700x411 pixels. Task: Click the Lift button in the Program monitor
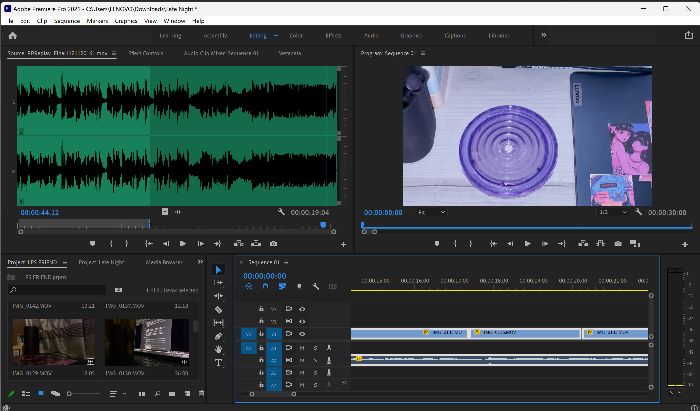pyautogui.click(x=583, y=244)
